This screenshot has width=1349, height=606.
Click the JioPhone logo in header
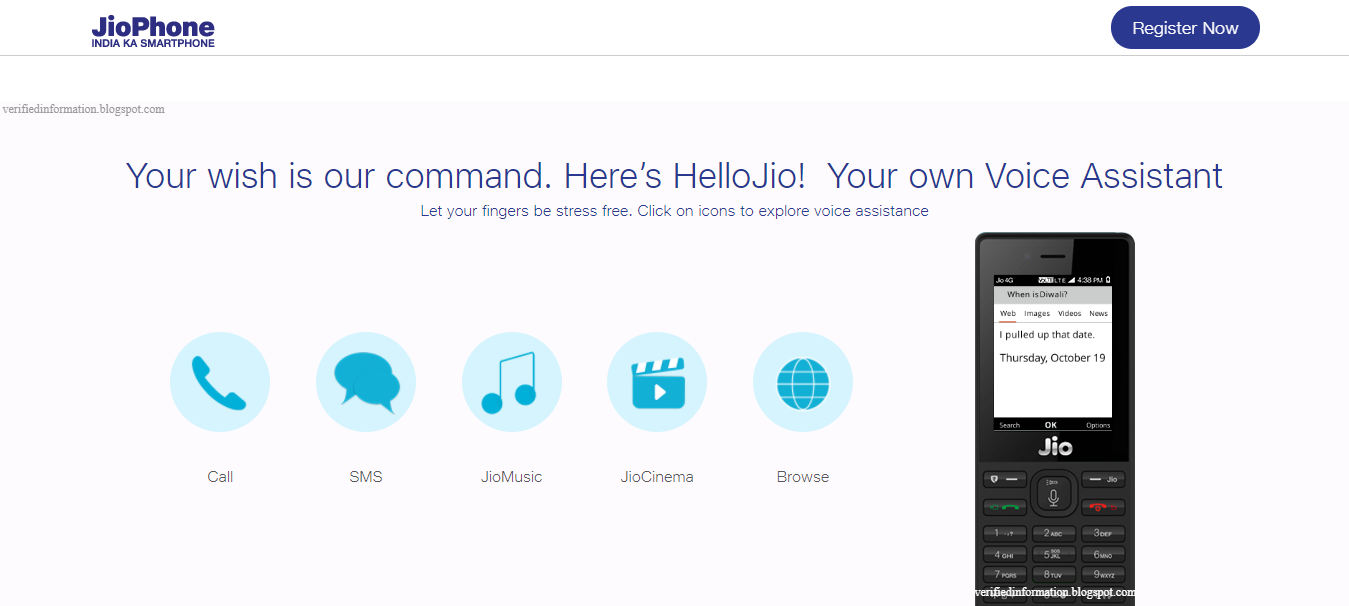153,32
